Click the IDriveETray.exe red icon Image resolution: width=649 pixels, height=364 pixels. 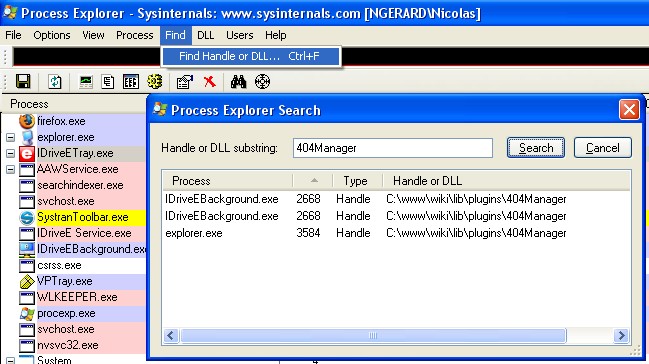[x=27, y=153]
